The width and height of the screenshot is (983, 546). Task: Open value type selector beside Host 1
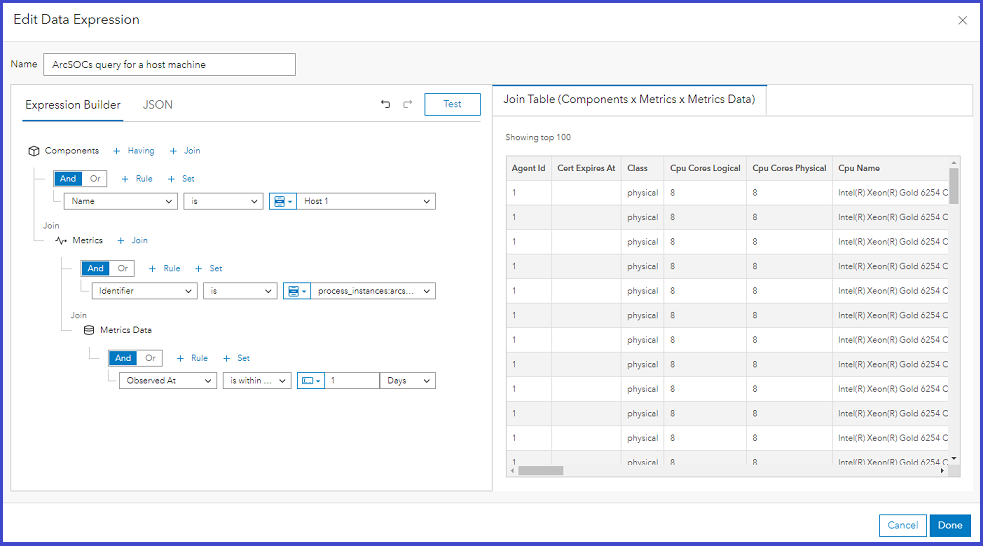[x=284, y=201]
